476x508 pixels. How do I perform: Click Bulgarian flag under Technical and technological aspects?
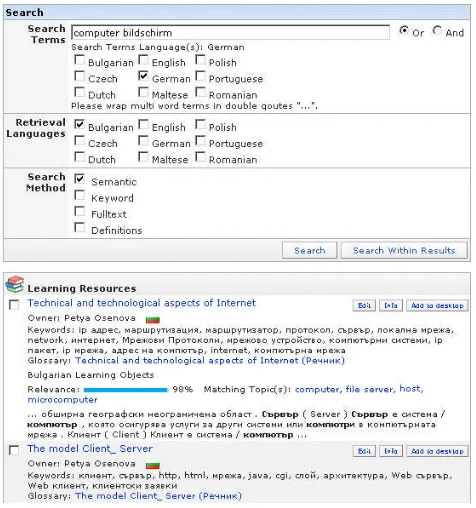point(153,319)
